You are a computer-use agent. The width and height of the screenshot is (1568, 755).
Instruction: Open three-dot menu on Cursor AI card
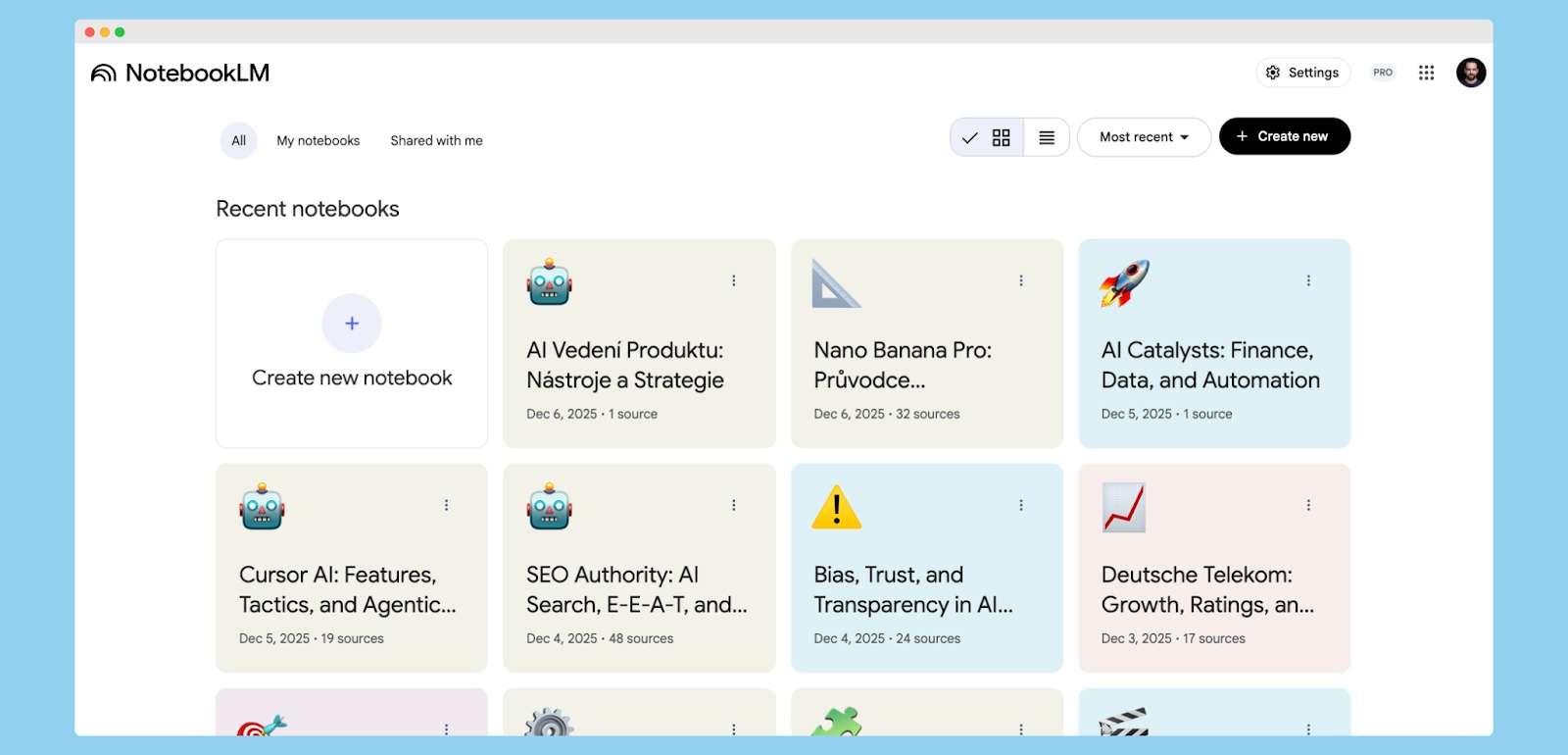click(446, 505)
